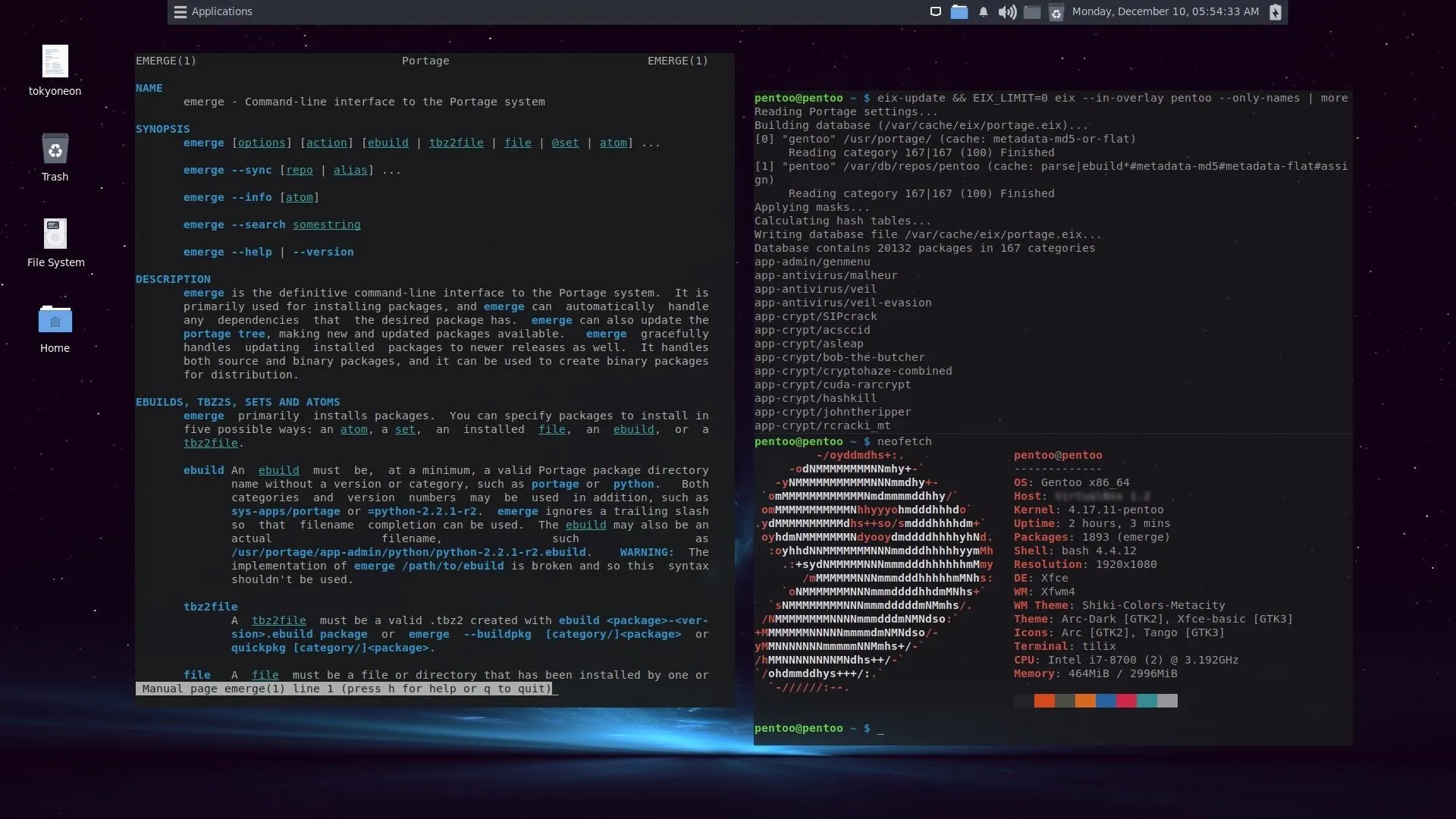The width and height of the screenshot is (1456, 819).
Task: Click '@set' in the emerge synopsis
Action: click(x=565, y=143)
